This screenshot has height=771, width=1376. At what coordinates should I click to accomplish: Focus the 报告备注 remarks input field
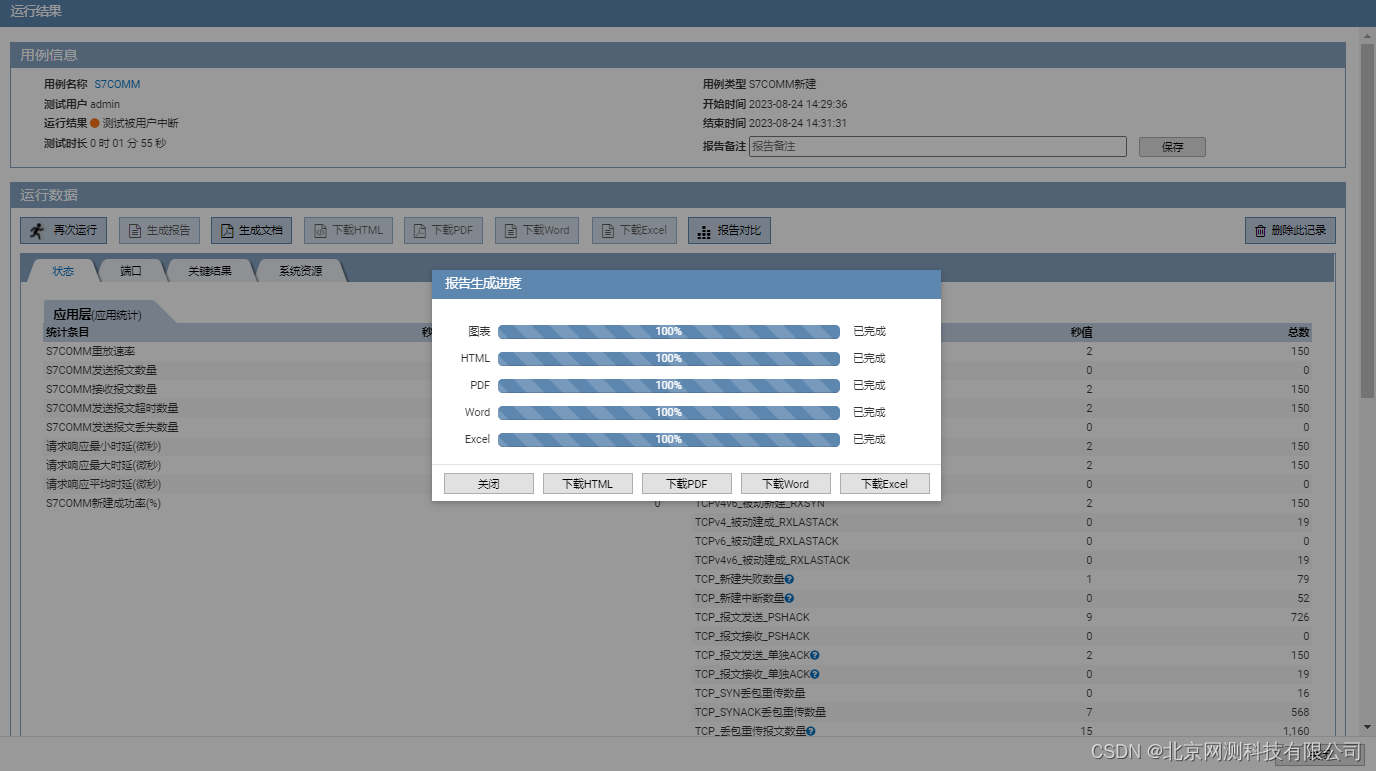[x=938, y=147]
